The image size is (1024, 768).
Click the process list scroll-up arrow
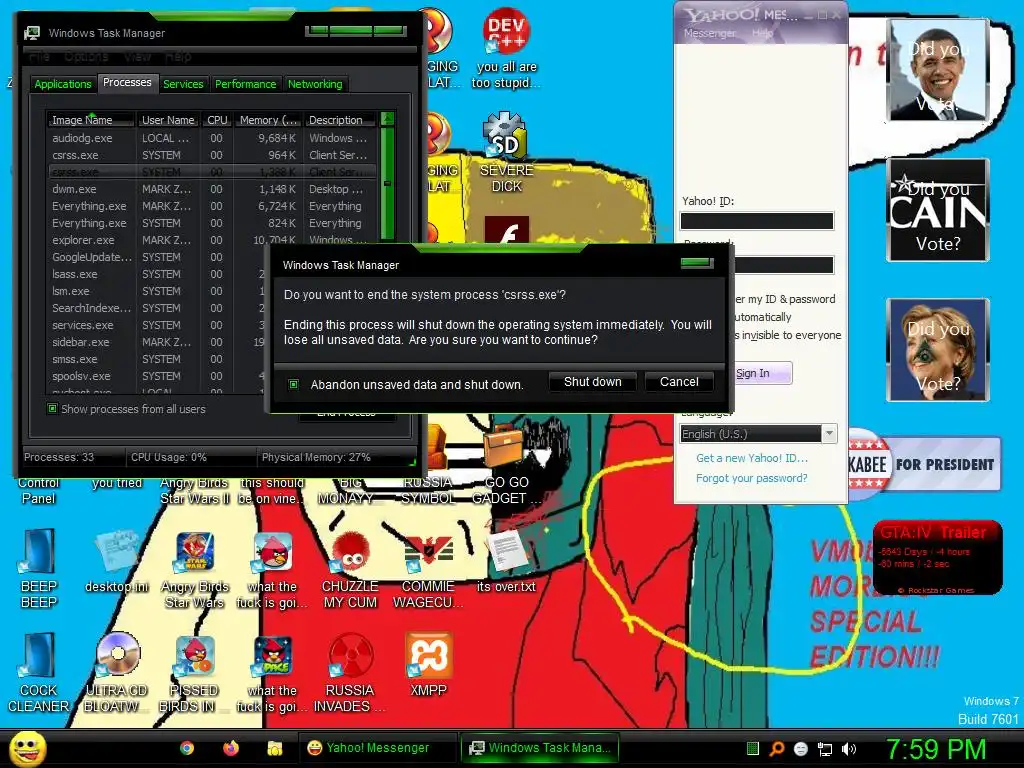[387, 119]
